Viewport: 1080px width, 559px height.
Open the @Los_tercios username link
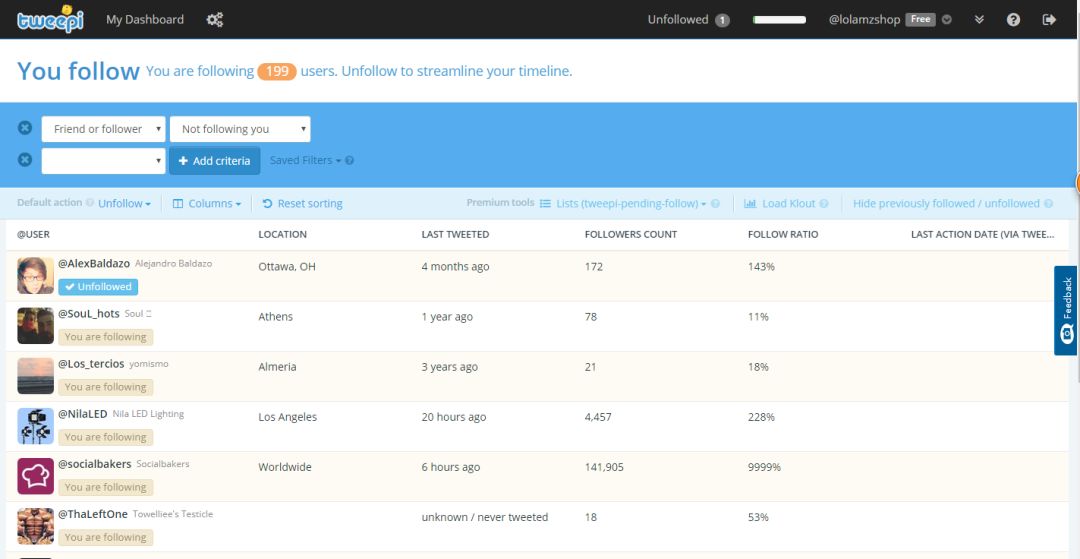91,364
